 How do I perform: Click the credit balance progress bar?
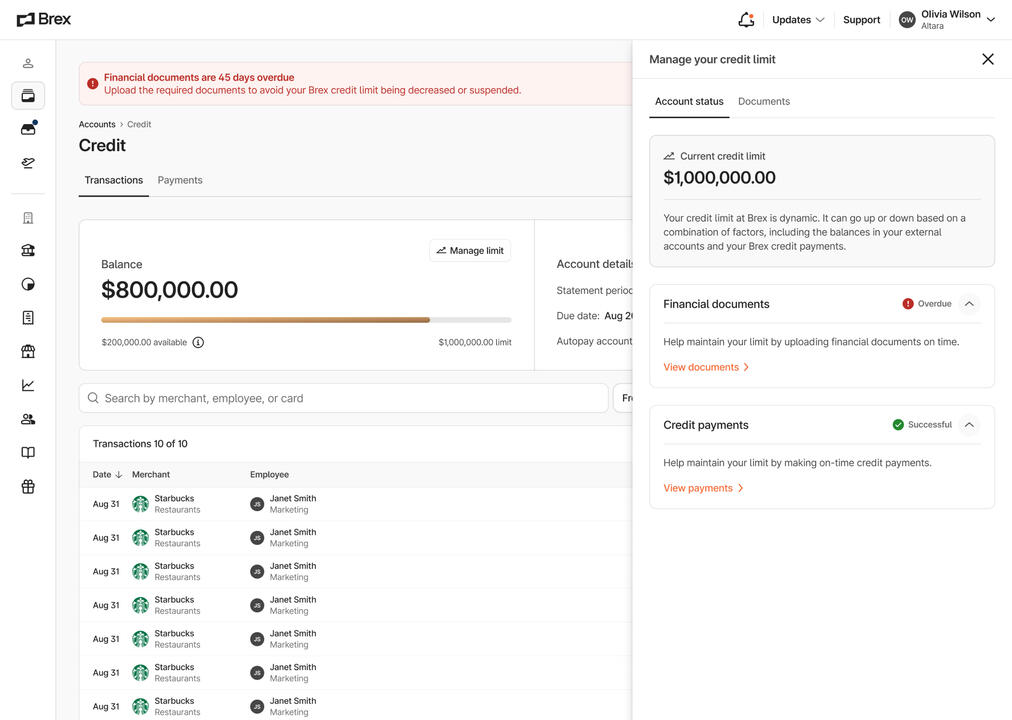[306, 320]
